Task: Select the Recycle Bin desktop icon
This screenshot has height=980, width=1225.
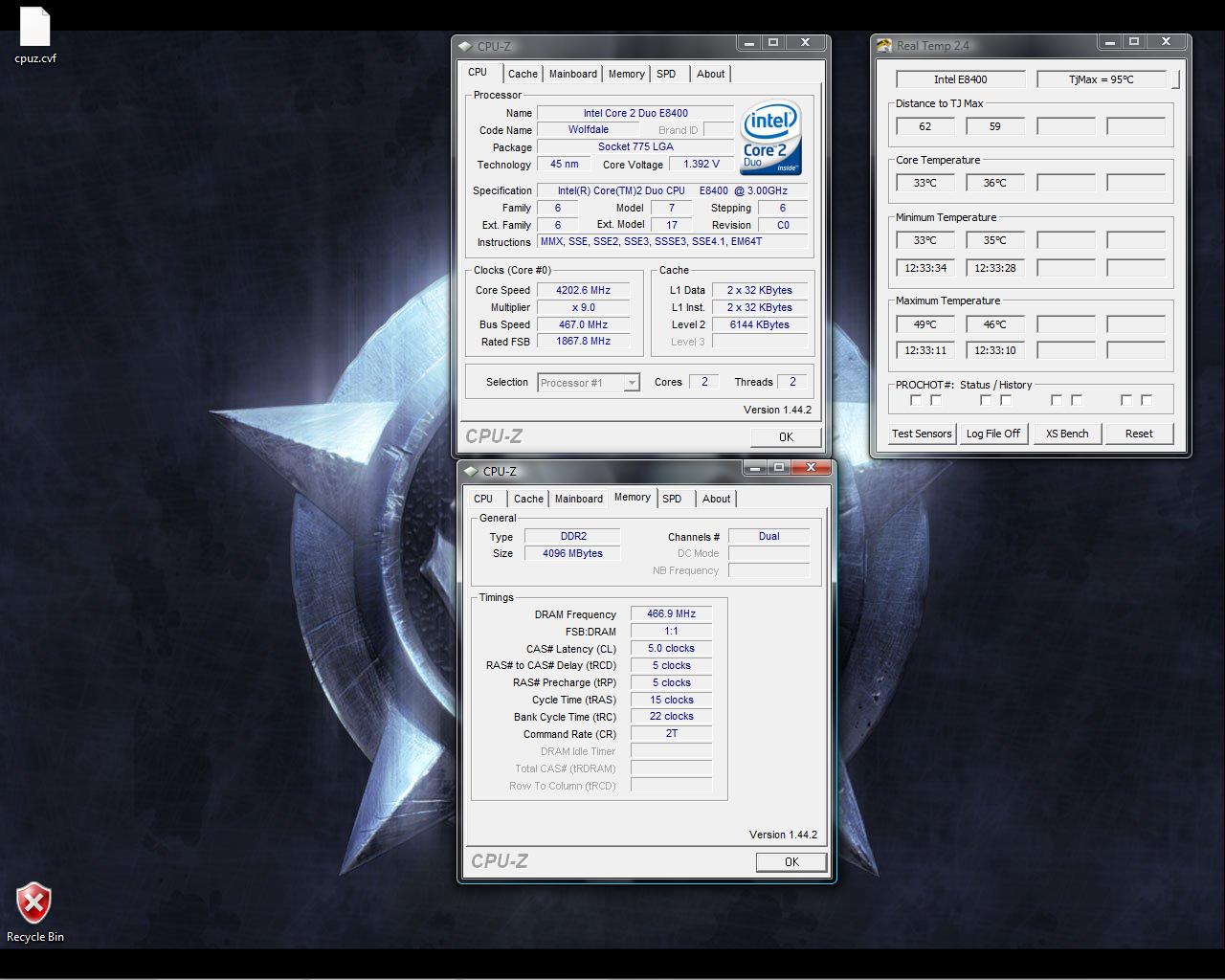Action: [x=34, y=912]
